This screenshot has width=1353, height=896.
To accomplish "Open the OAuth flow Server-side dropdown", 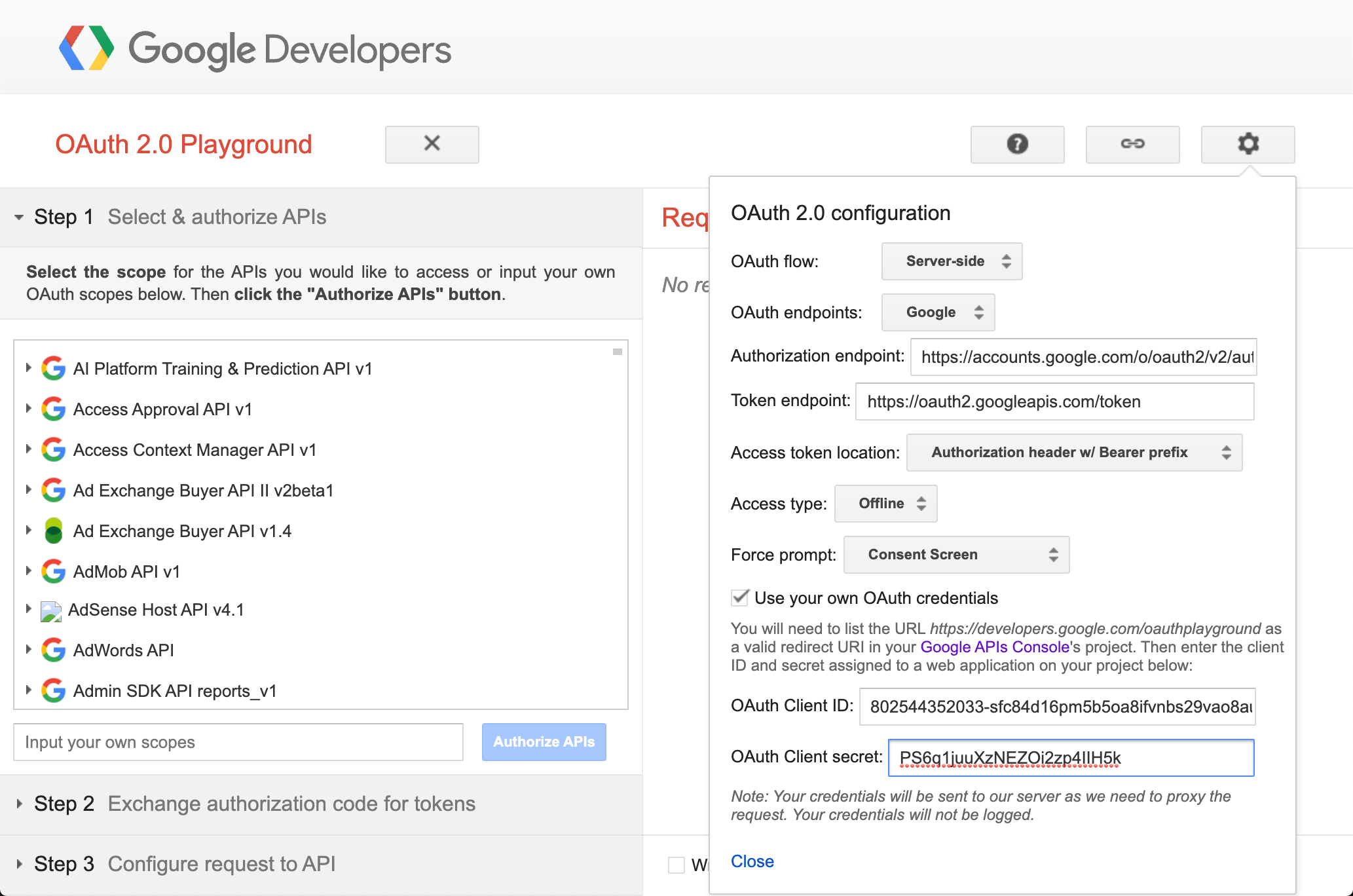I will (952, 261).
